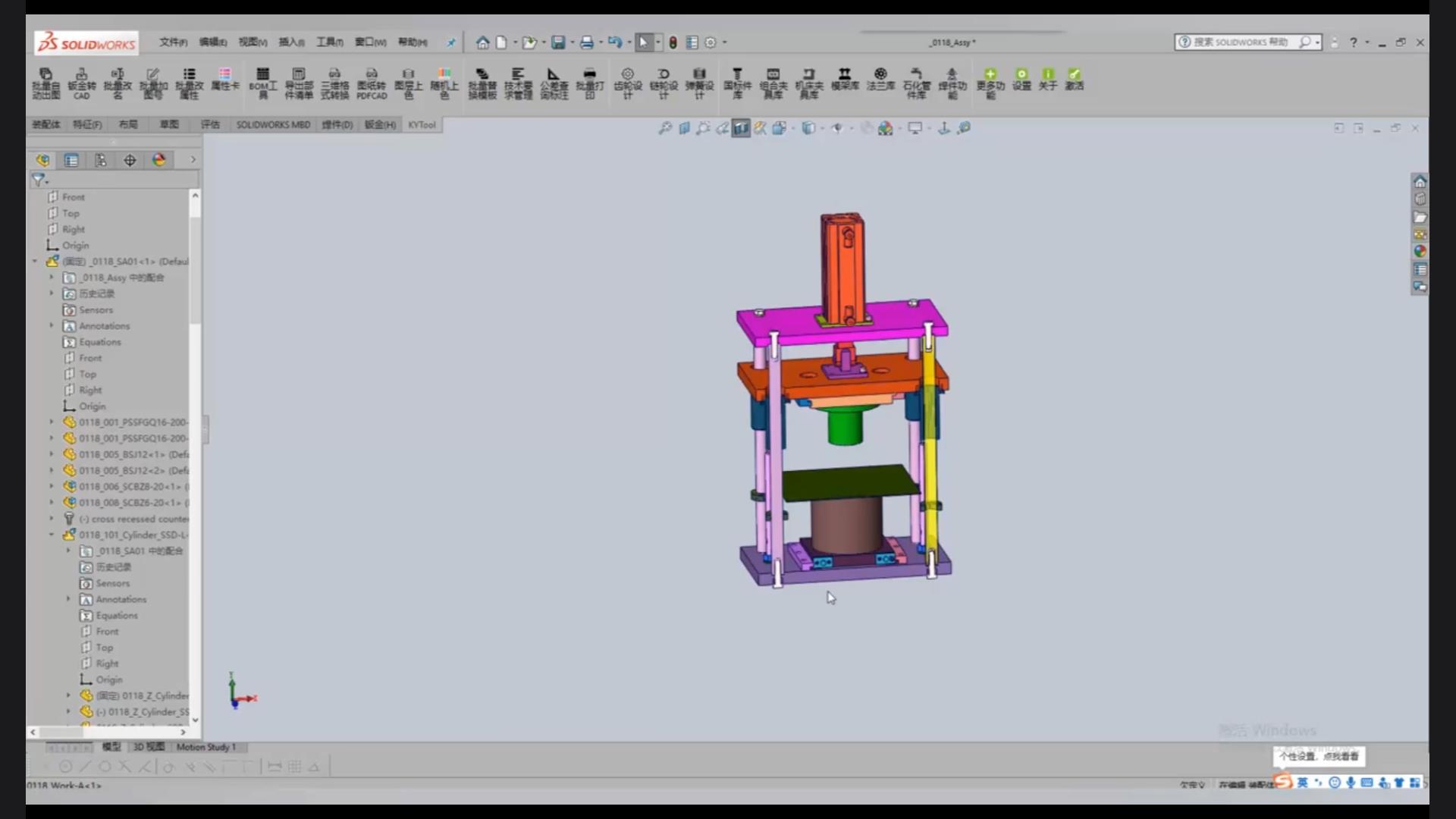Open the DisplayManager color ball tab
This screenshot has height=819, width=1456.
158,160
